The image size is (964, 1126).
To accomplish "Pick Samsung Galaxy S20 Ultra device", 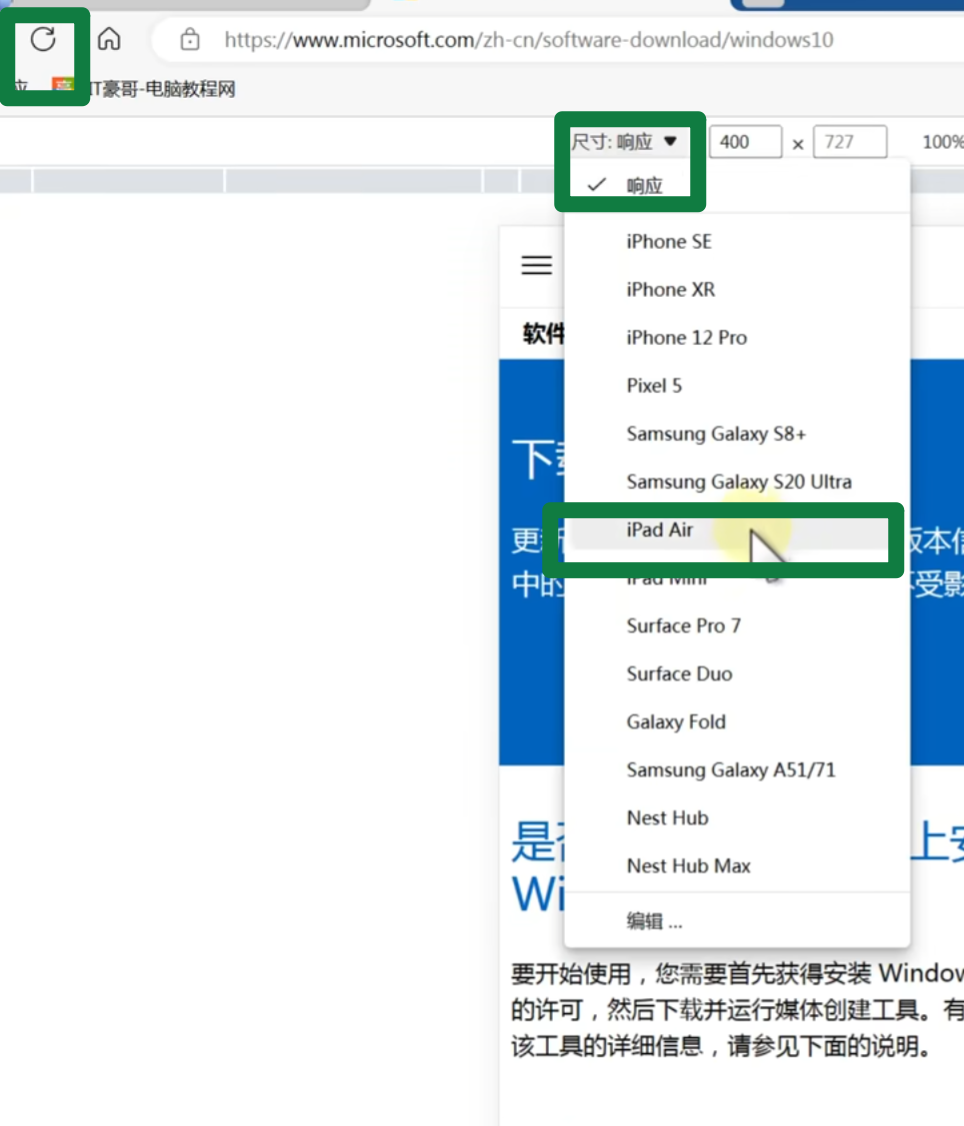I will (x=737, y=482).
